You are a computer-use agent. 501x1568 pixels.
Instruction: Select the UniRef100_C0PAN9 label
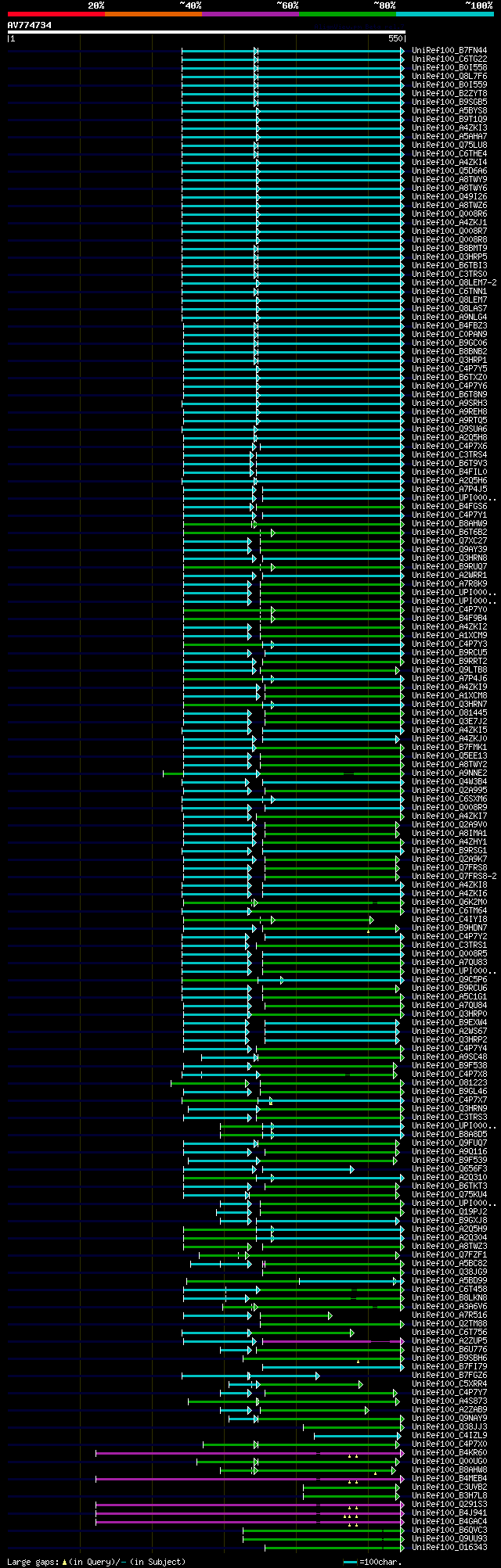point(449,335)
